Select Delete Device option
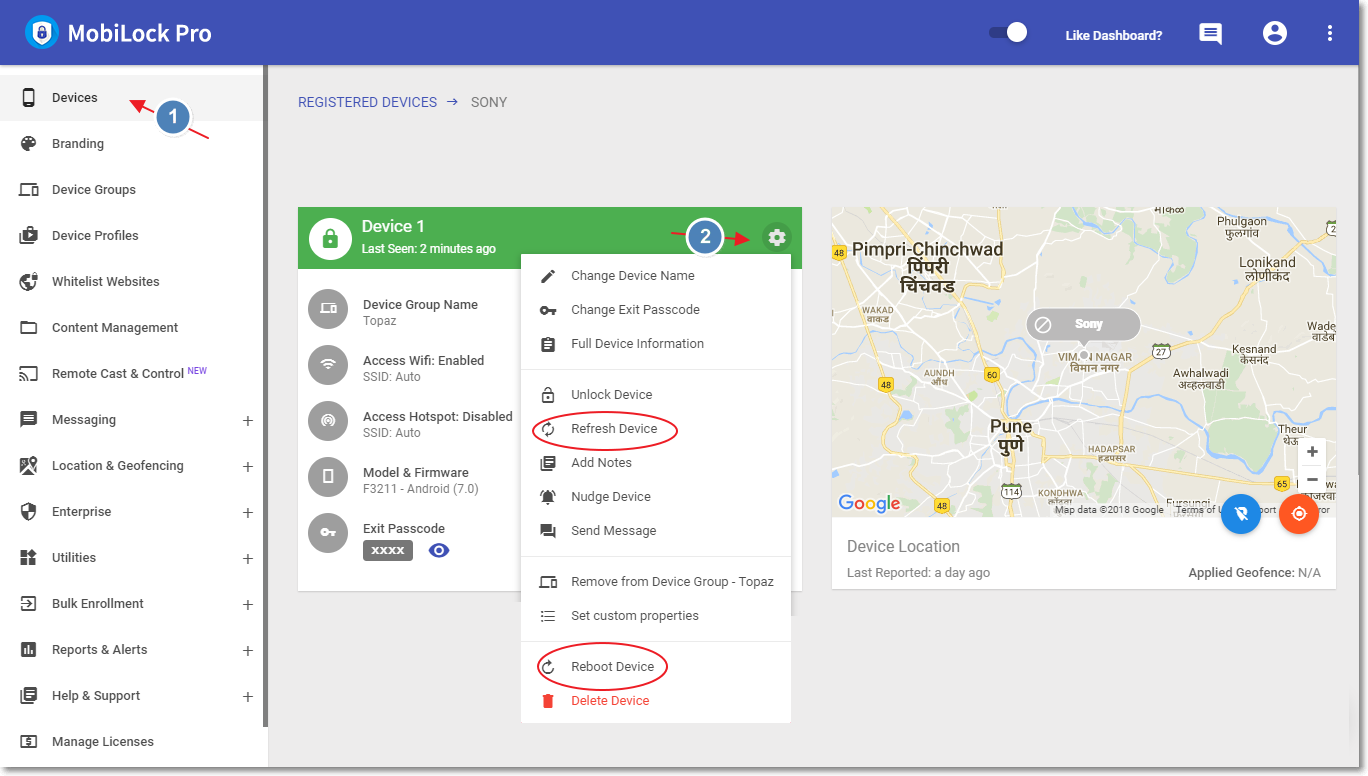Image resolution: width=1368 pixels, height=776 pixels. pos(656,701)
